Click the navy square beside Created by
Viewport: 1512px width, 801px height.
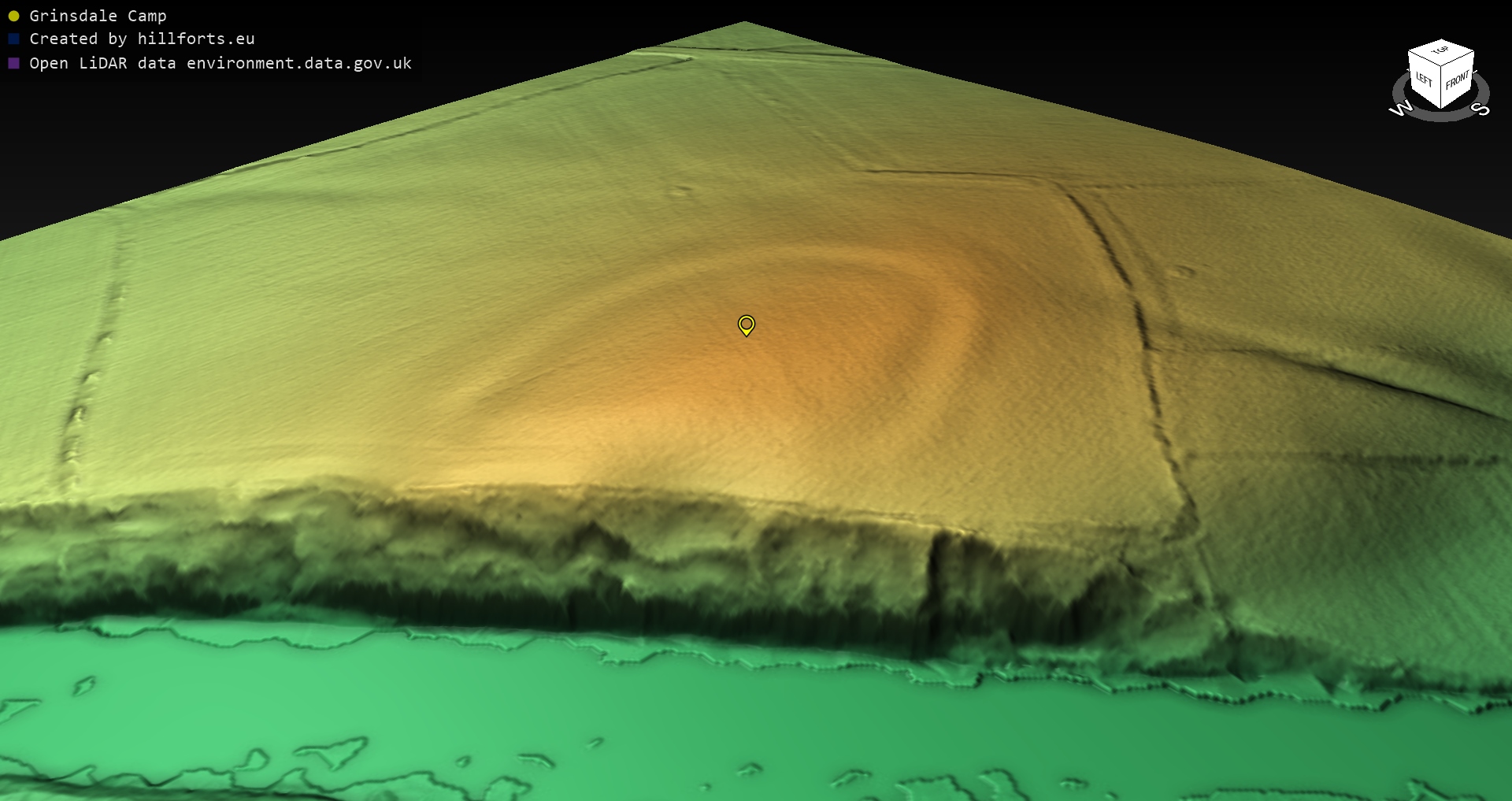click(x=13, y=39)
